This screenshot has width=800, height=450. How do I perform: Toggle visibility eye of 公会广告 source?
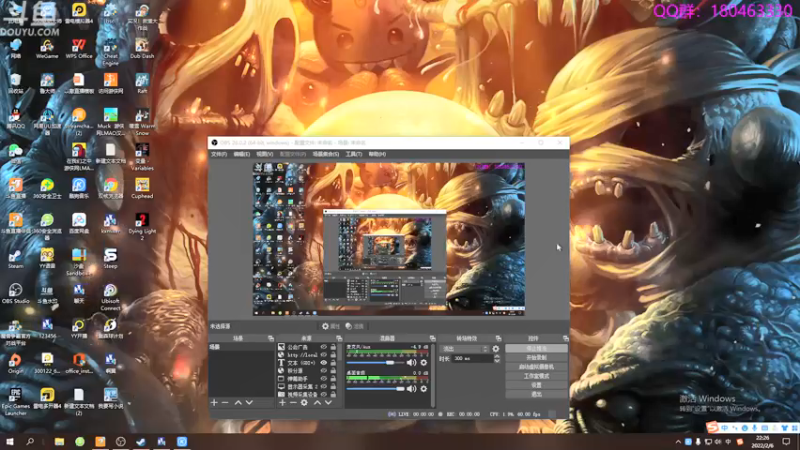[x=323, y=347]
